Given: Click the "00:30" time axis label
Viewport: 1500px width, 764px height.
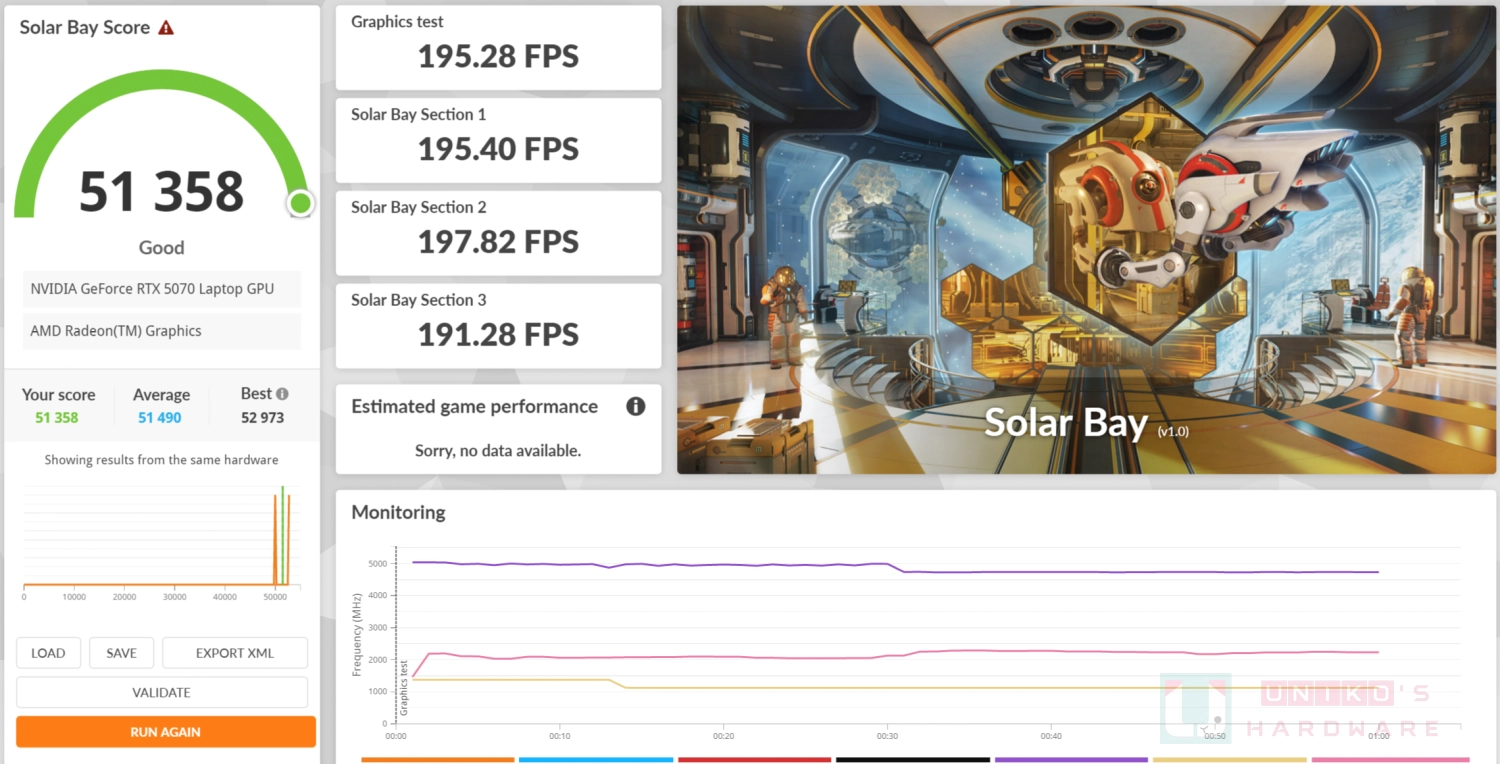Looking at the screenshot, I should [887, 736].
